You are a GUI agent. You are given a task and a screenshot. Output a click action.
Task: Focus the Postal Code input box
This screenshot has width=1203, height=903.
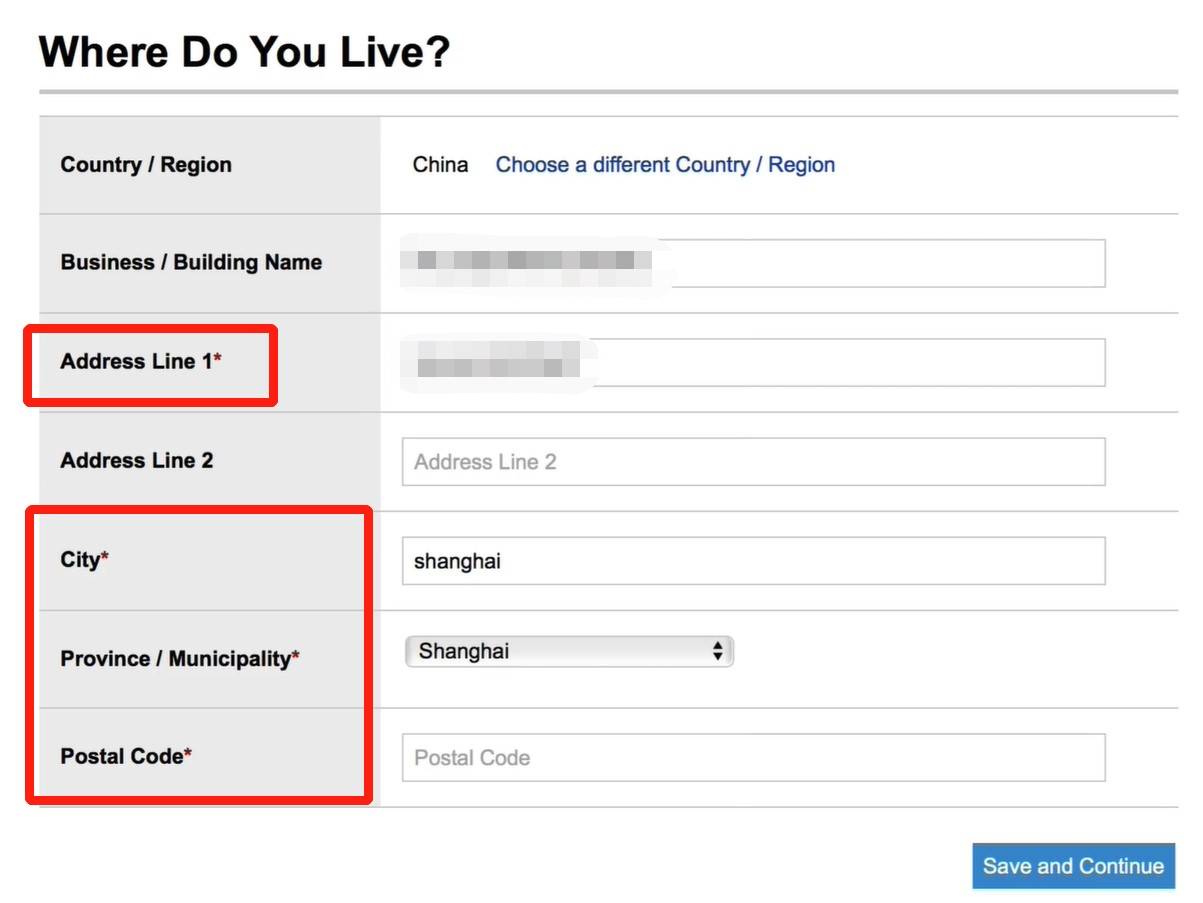753,758
